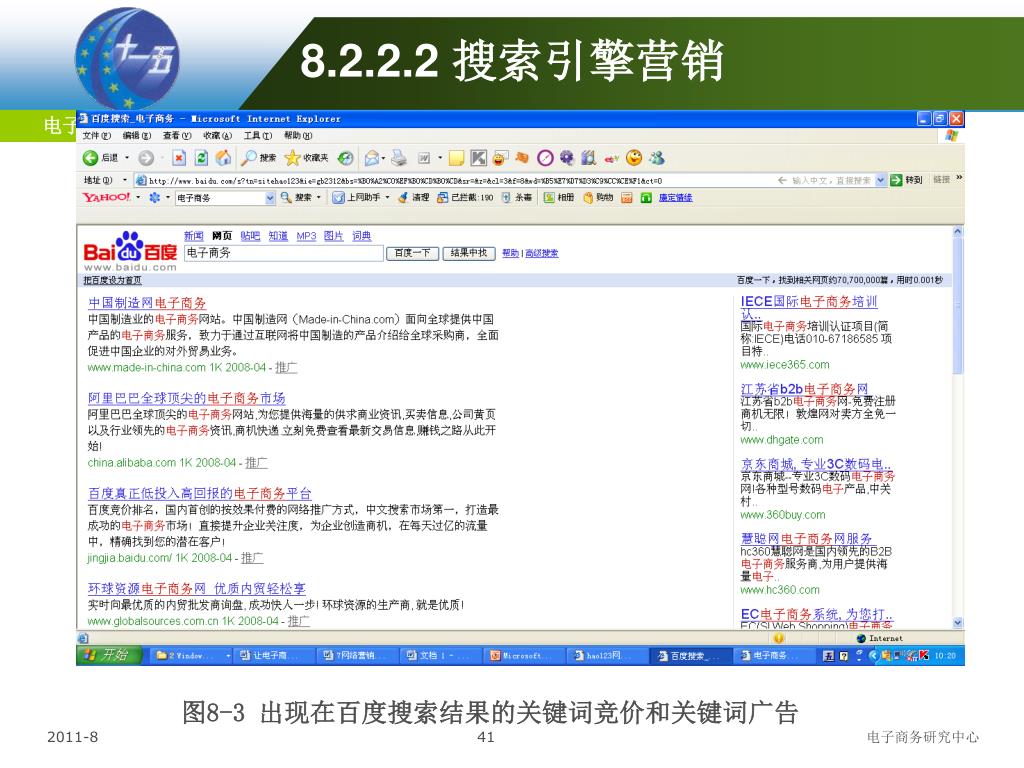Switch to Baidu 贴吧 tab
The image size is (1024, 768).
click(250, 236)
